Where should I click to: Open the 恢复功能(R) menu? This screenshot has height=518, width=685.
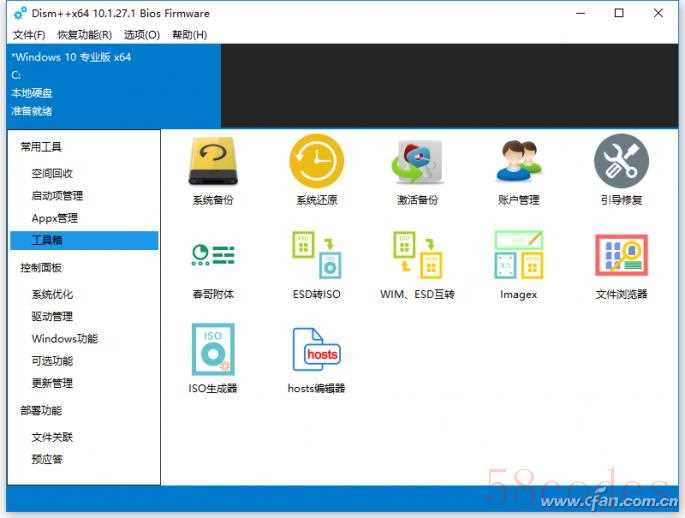tap(85, 35)
